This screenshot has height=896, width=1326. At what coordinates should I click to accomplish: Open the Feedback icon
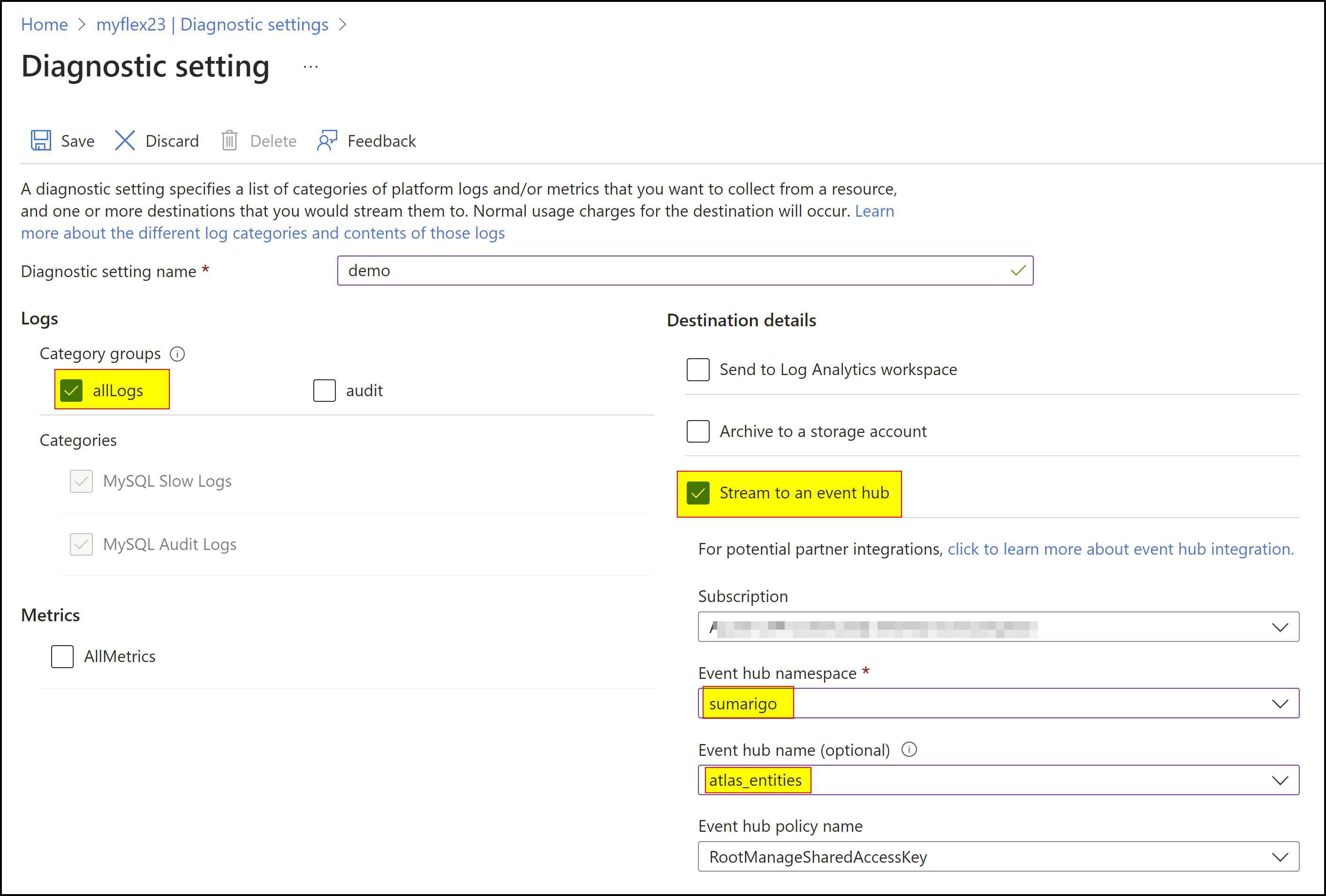click(x=327, y=140)
